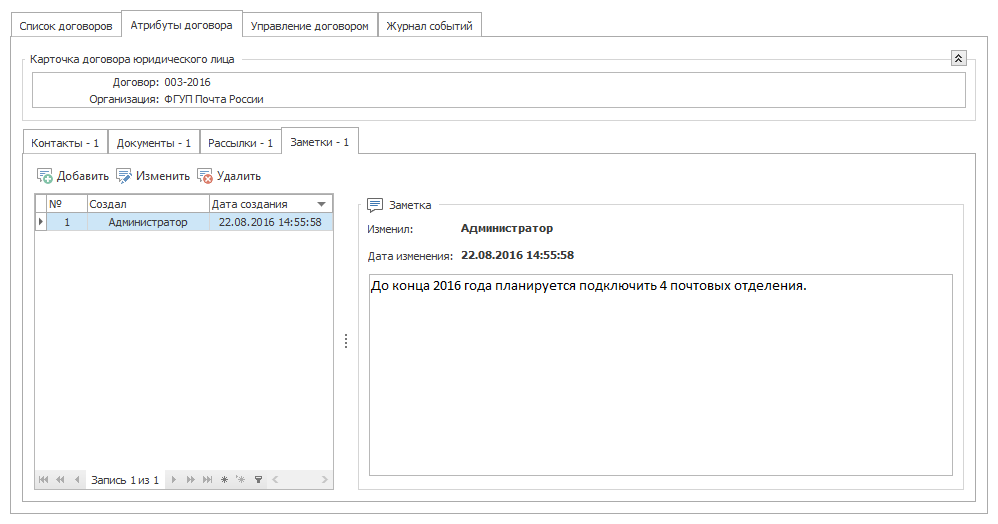
Task: Click Запись 1 из 1 label
Action: [125, 480]
